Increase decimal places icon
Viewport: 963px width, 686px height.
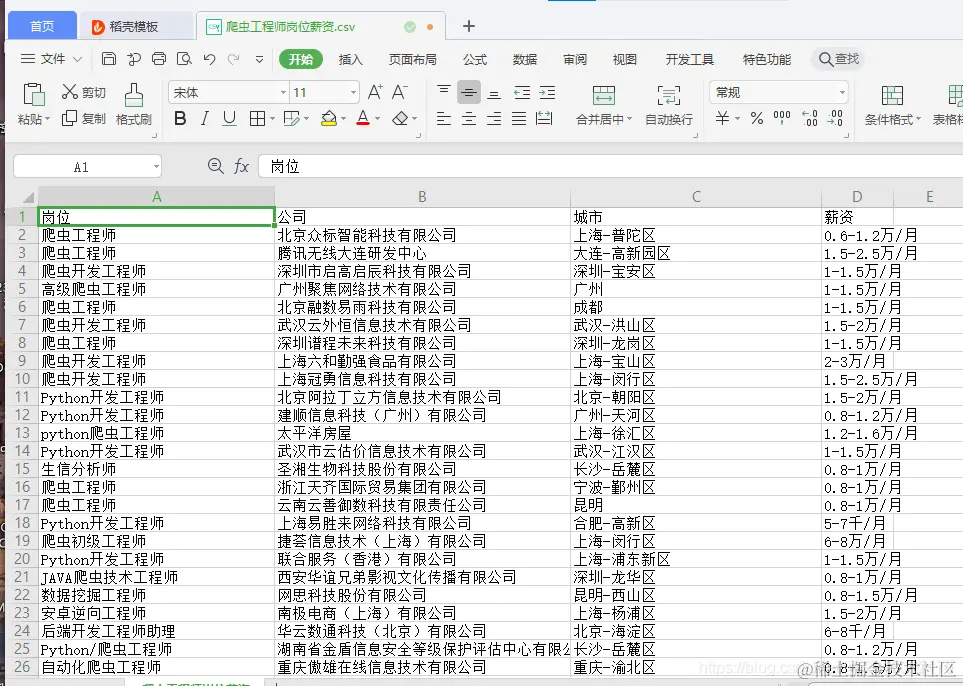click(810, 118)
